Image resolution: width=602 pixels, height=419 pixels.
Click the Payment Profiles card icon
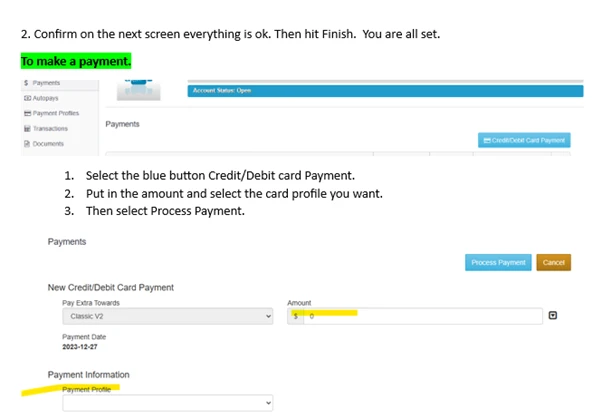(x=25, y=113)
